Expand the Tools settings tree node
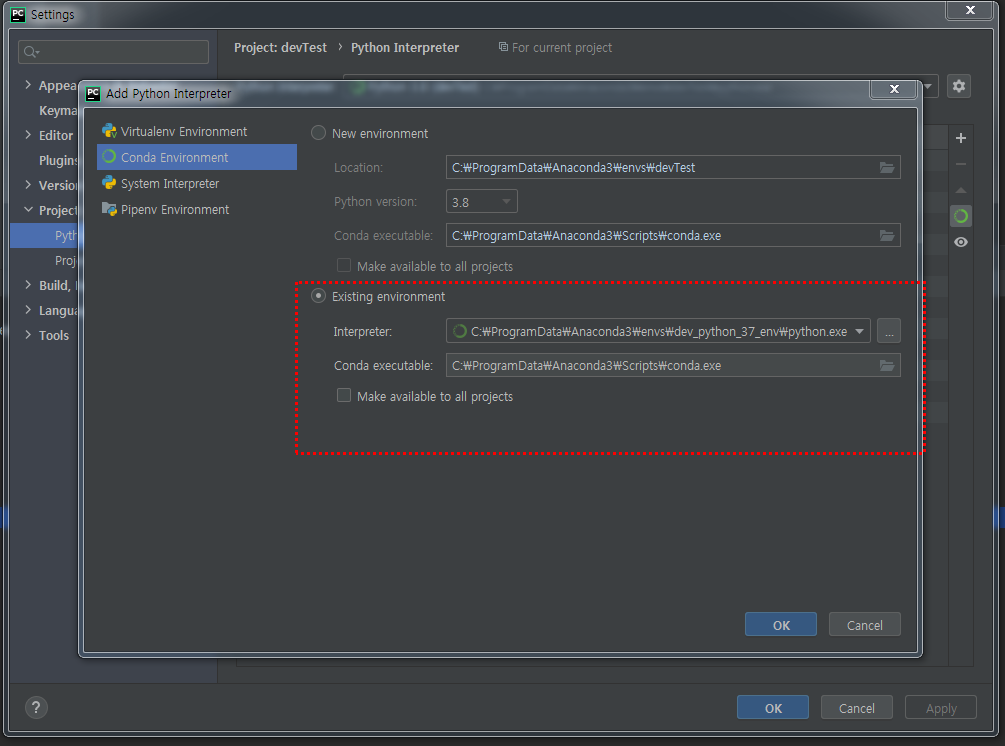This screenshot has width=1005, height=746. (x=28, y=335)
